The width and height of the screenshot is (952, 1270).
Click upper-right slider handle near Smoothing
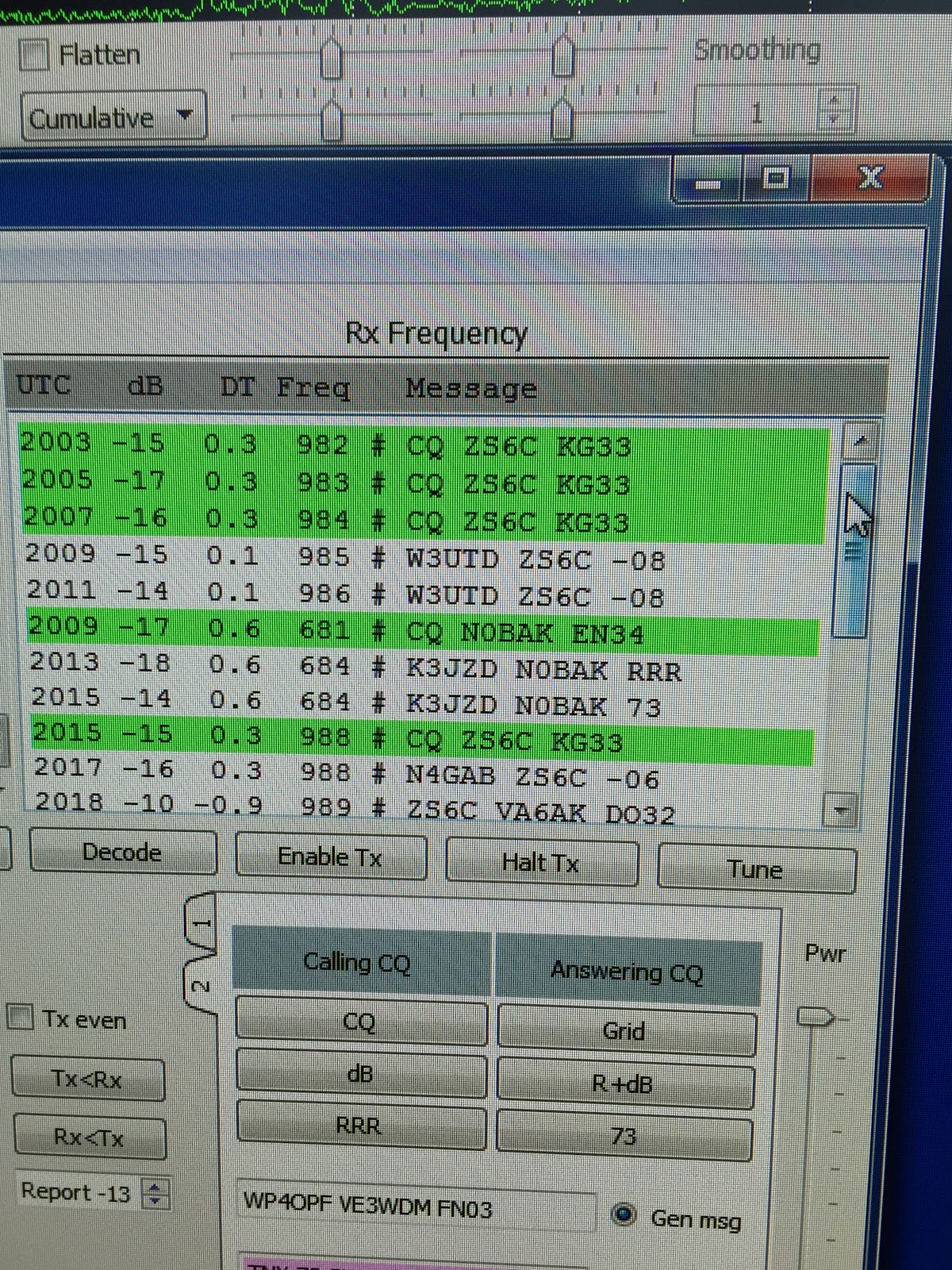coord(562,55)
